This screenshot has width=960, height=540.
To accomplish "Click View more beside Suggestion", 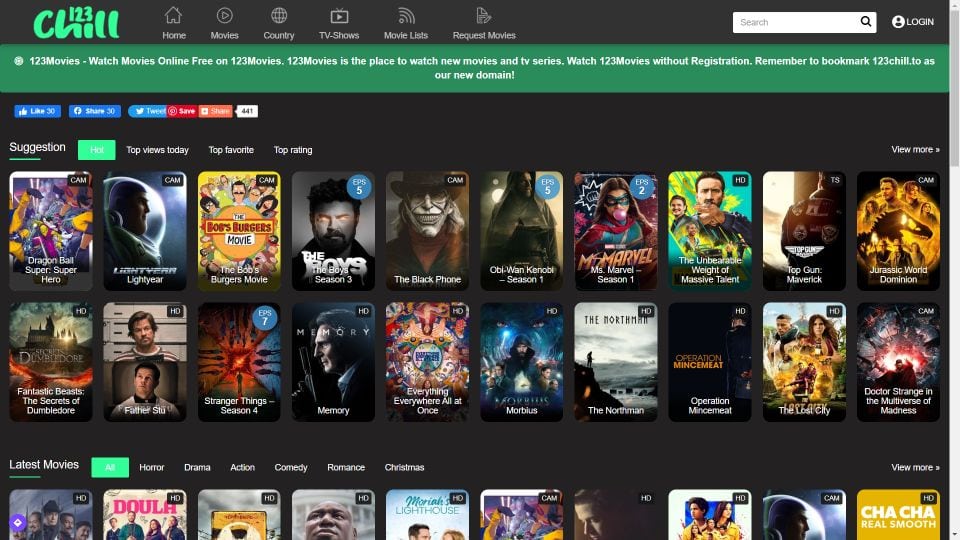I will [915, 150].
